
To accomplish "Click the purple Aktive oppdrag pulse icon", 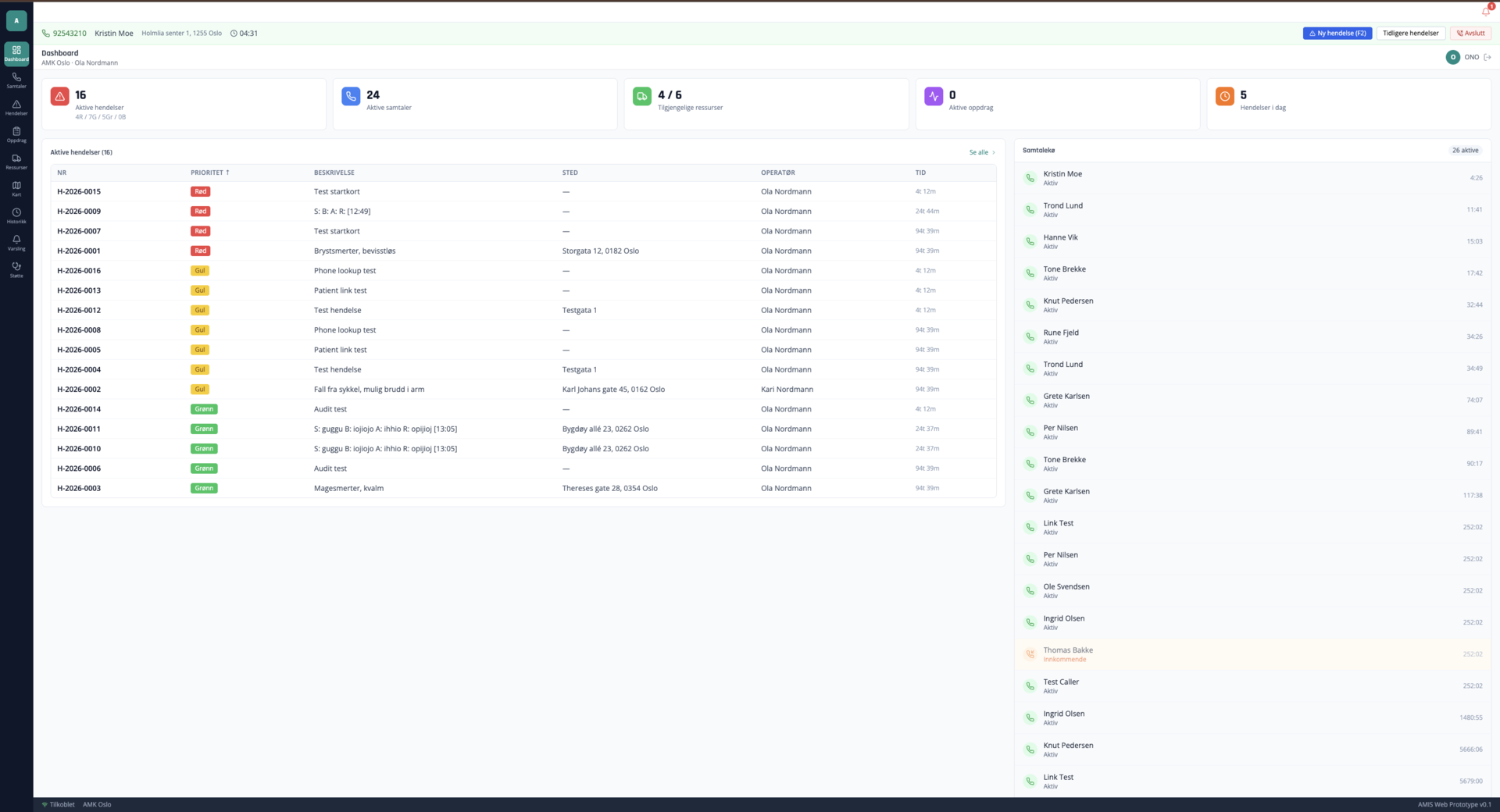I will 934,96.
